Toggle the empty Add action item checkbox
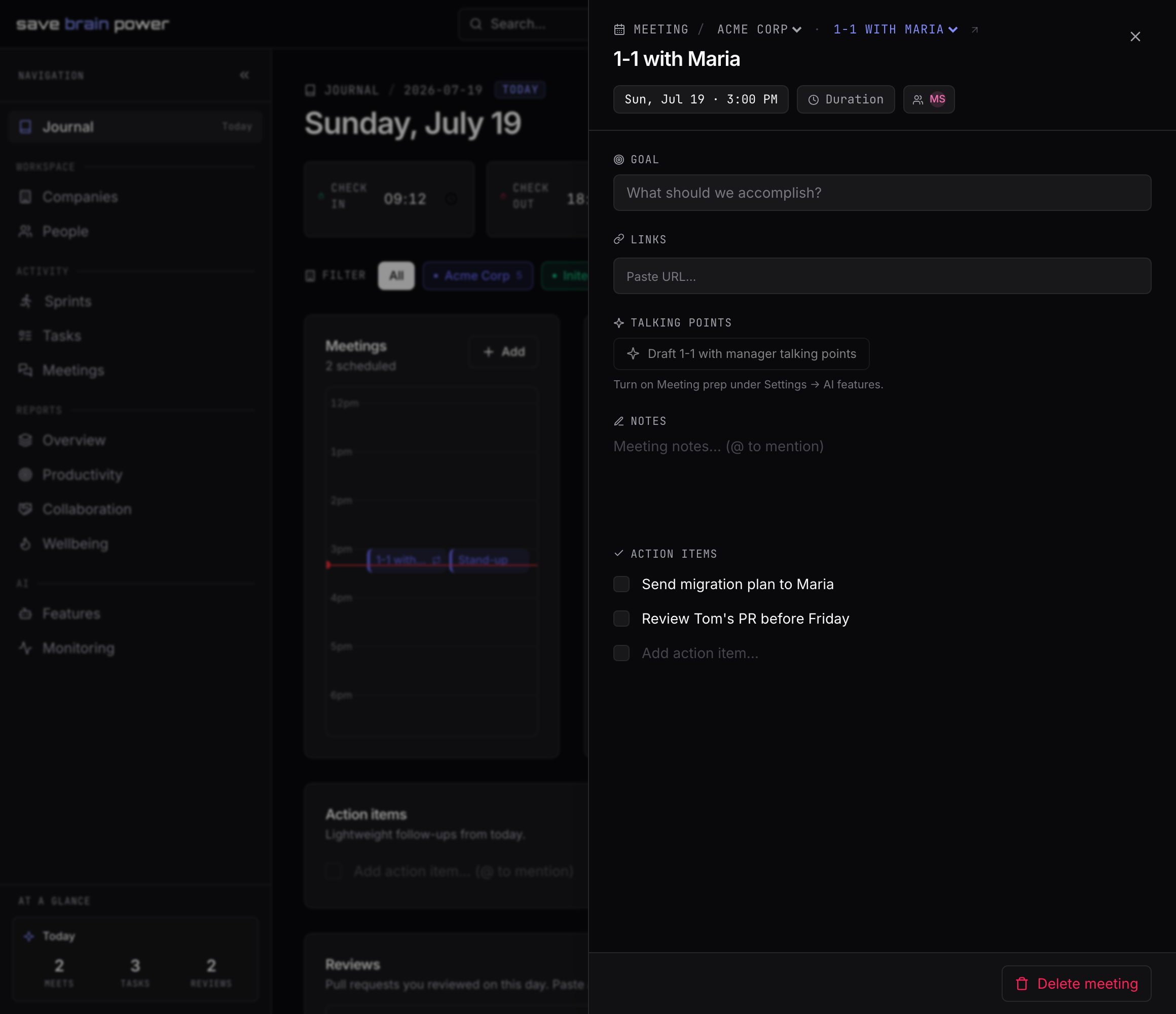Viewport: 1176px width, 1014px height. coord(621,653)
